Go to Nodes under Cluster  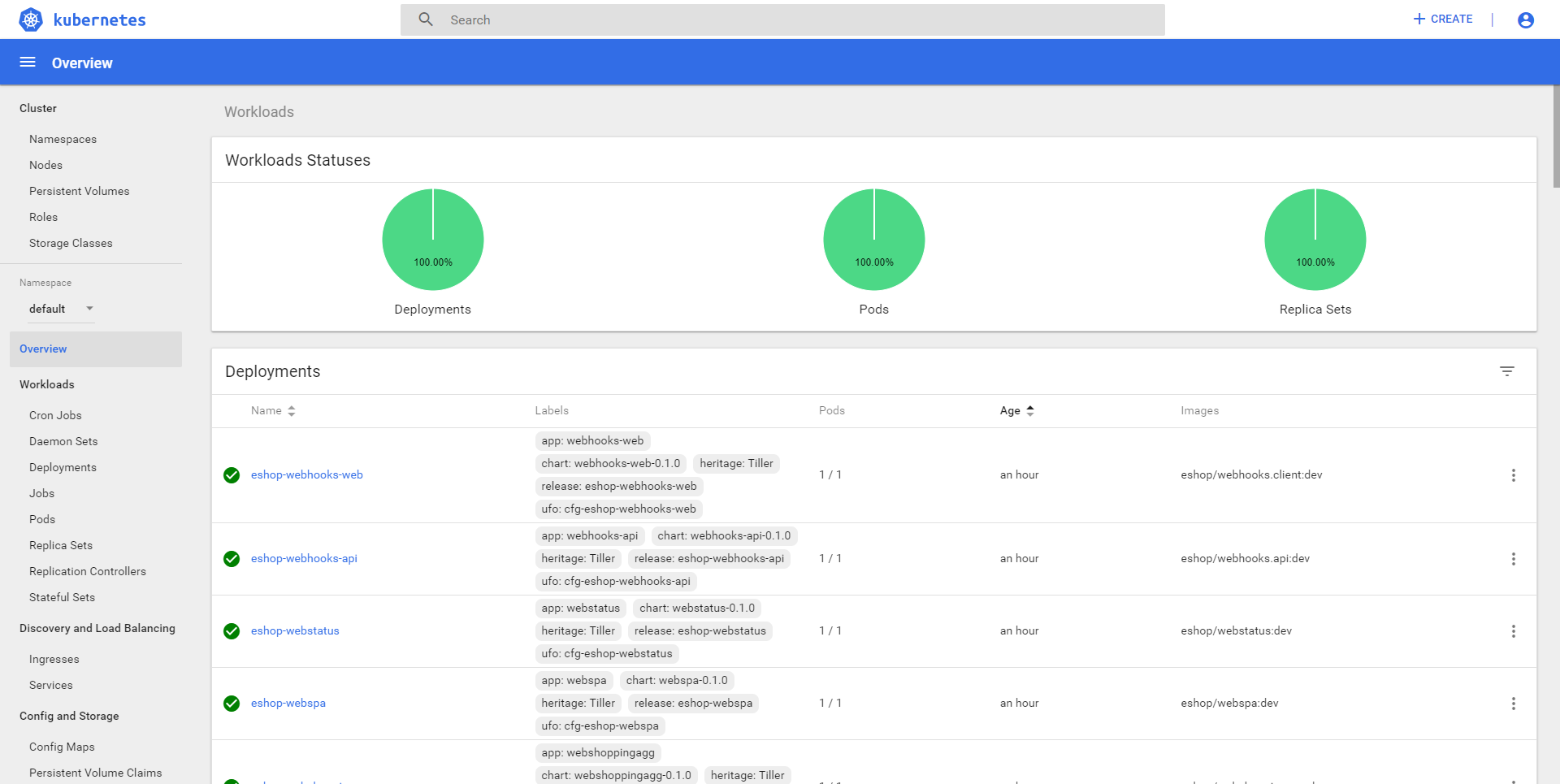point(45,165)
